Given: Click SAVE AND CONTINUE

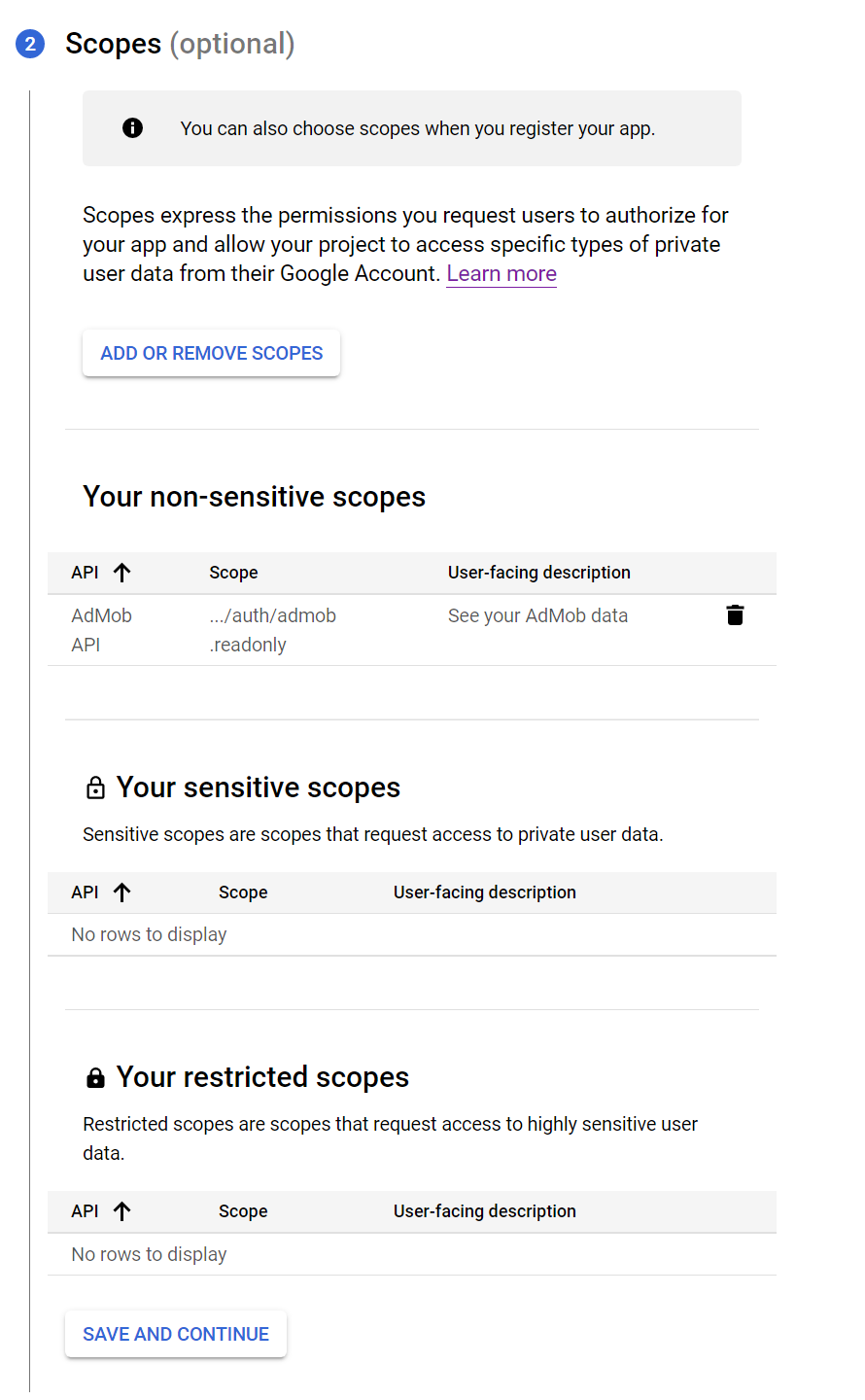Looking at the screenshot, I should pos(175,1333).
